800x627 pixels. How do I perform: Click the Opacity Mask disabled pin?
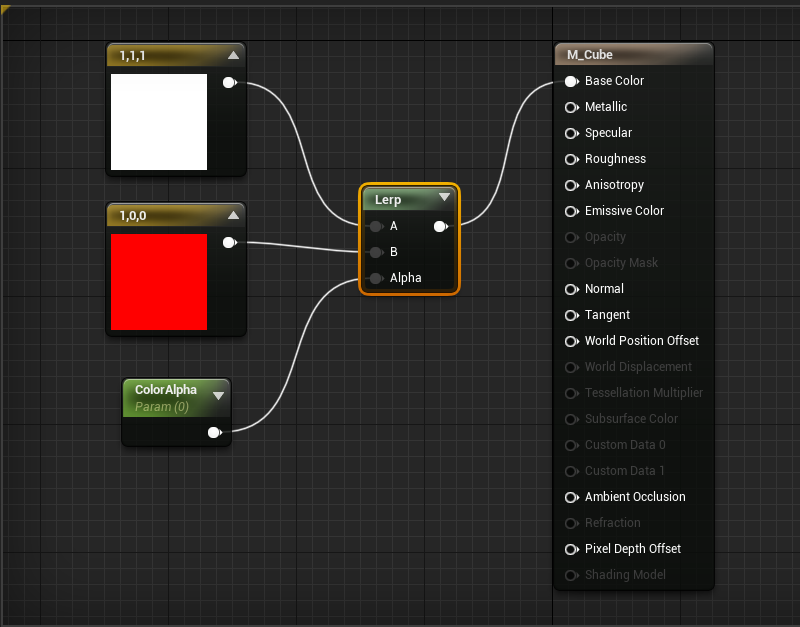571,263
